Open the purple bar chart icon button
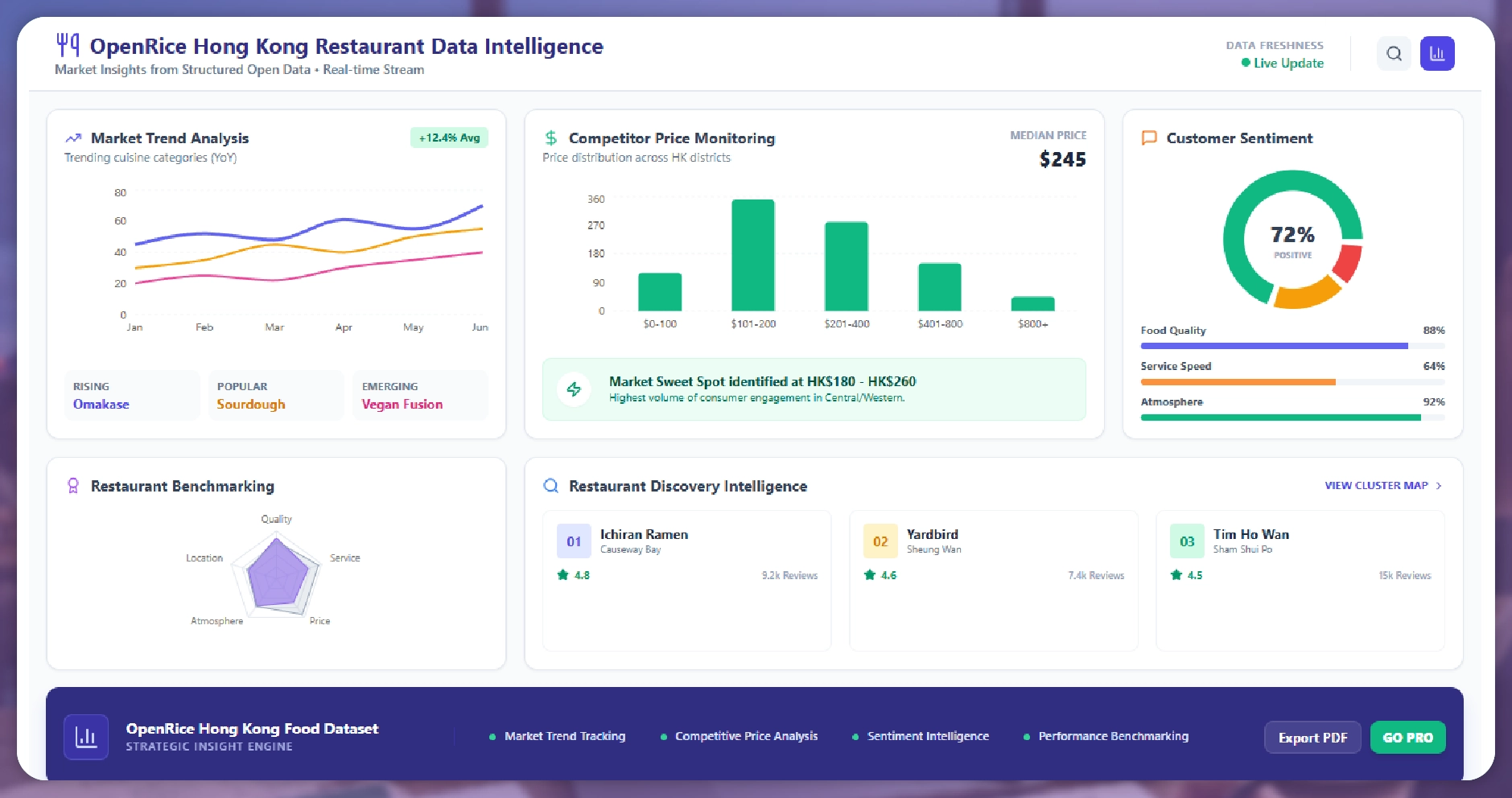 click(x=1436, y=54)
